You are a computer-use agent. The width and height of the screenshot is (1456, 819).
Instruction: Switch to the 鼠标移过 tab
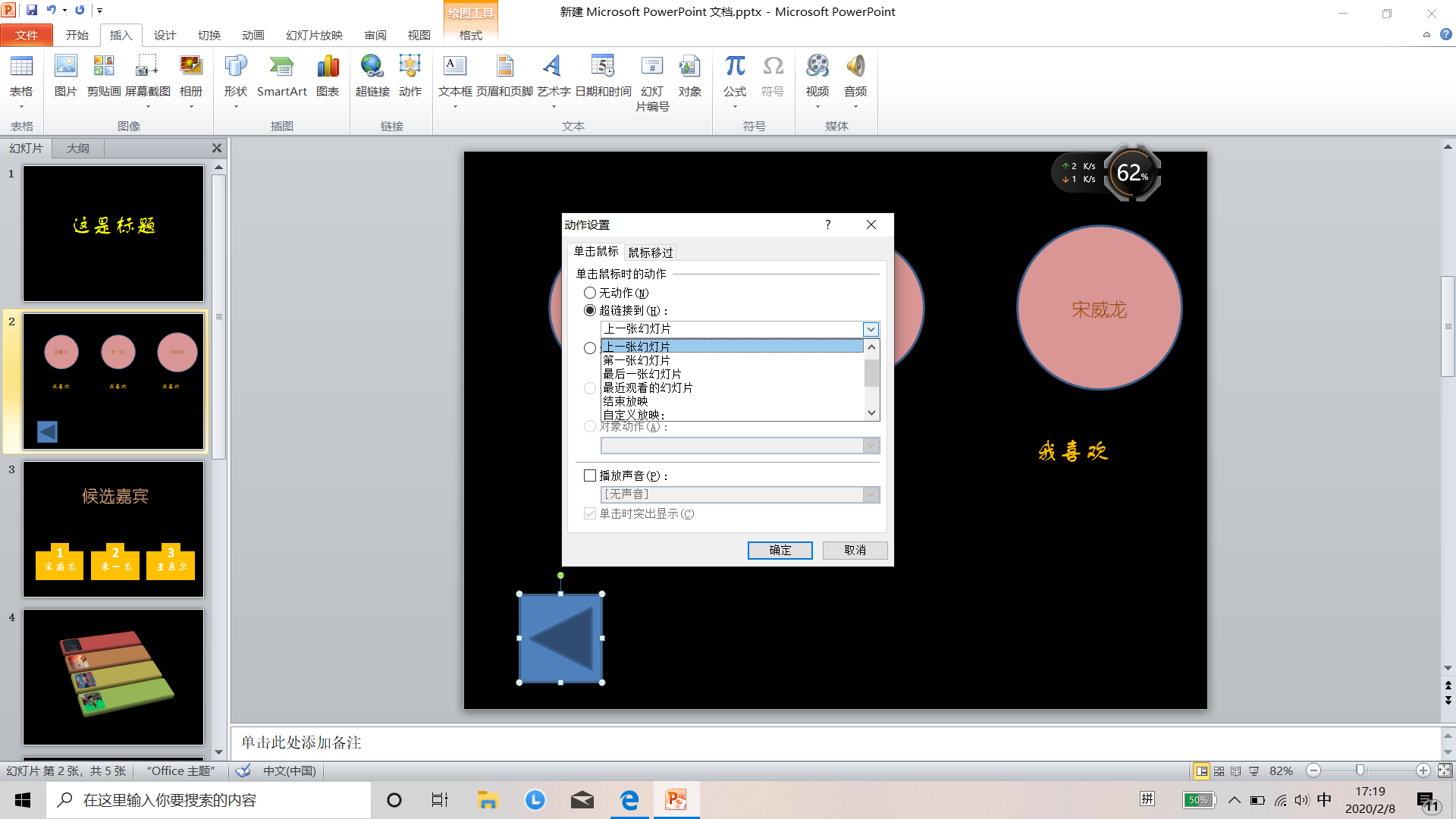(x=651, y=253)
